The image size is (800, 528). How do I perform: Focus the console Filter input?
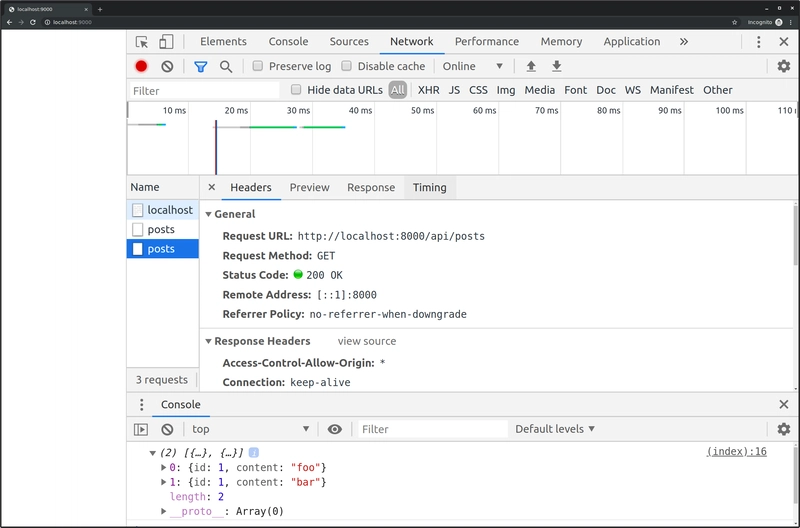[x=433, y=430]
